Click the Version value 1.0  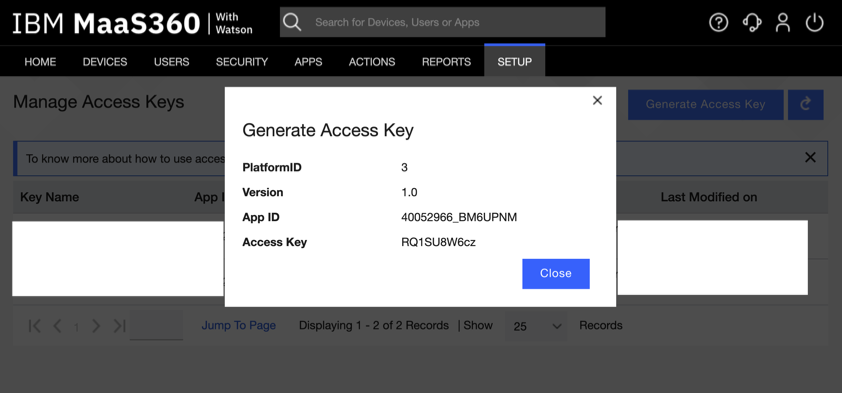coord(409,192)
